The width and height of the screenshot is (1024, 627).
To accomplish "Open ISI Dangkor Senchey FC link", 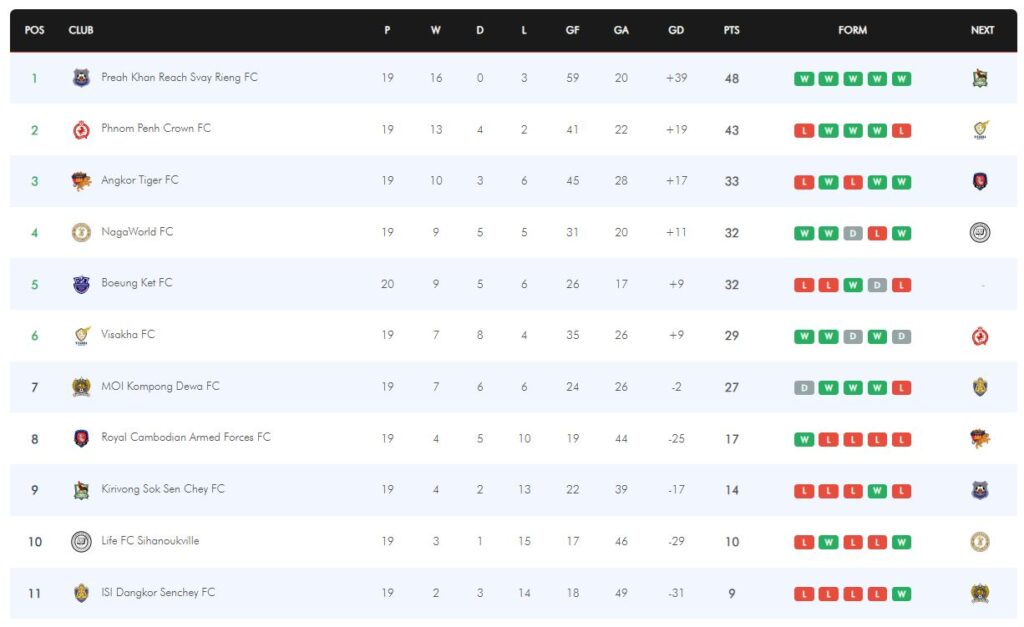I will click(x=158, y=592).
